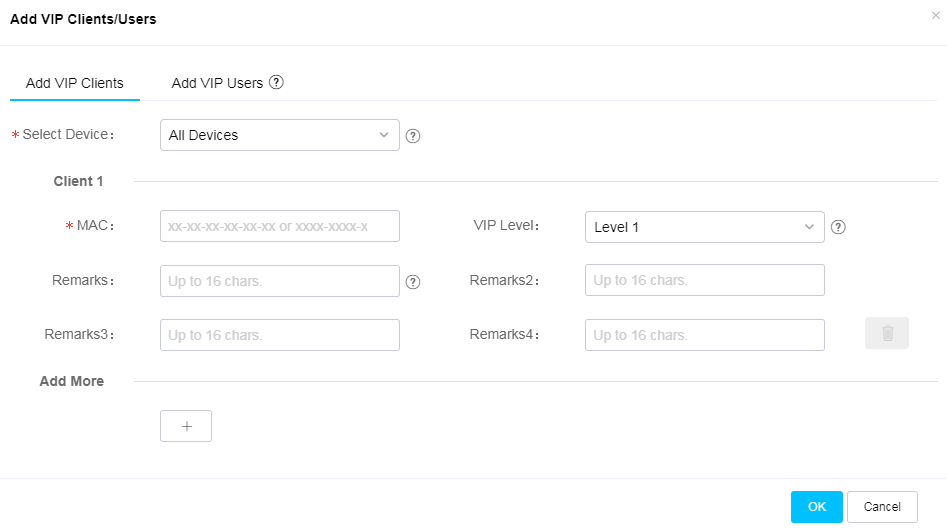Click the chevron arrow in All Devices box
Screen dimensions: 947x528
point(384,135)
